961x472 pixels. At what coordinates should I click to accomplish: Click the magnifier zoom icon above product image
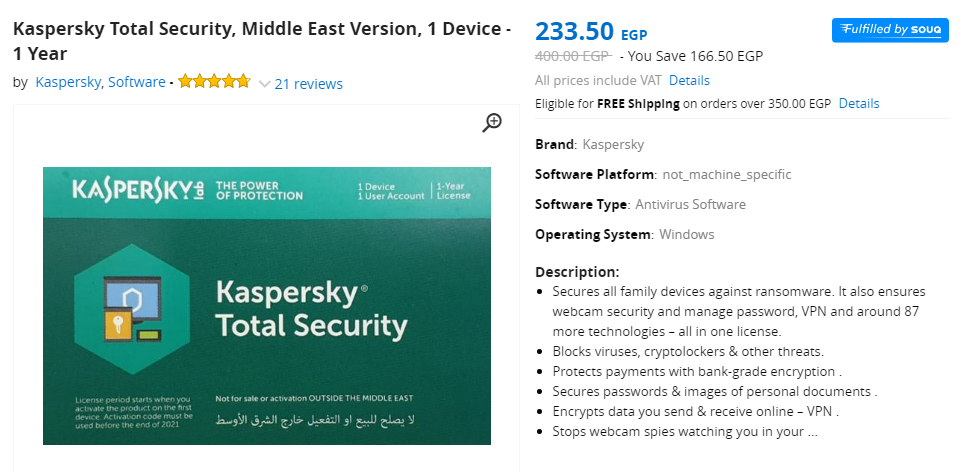tap(492, 122)
